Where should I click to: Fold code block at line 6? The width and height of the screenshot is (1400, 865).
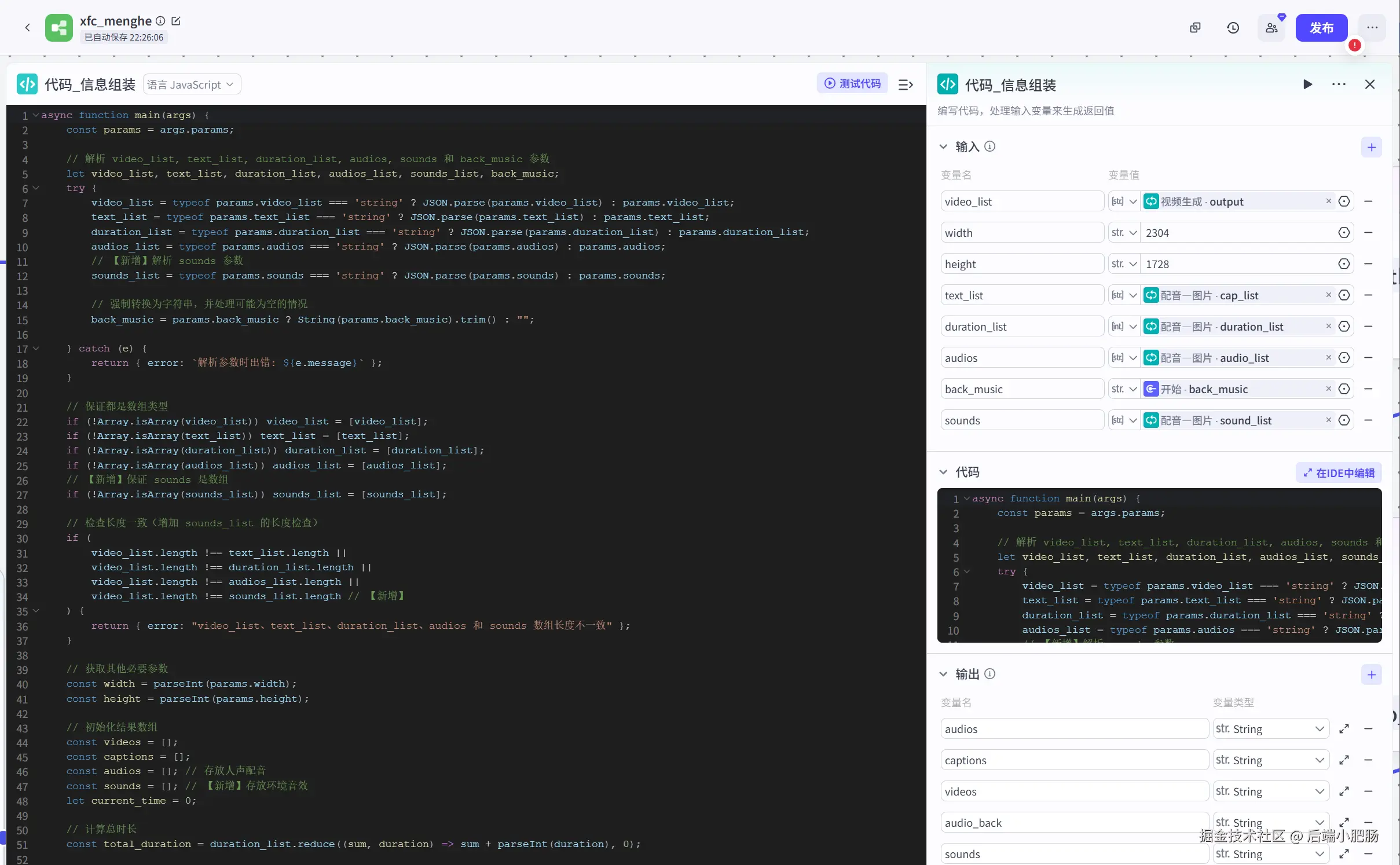click(x=36, y=188)
